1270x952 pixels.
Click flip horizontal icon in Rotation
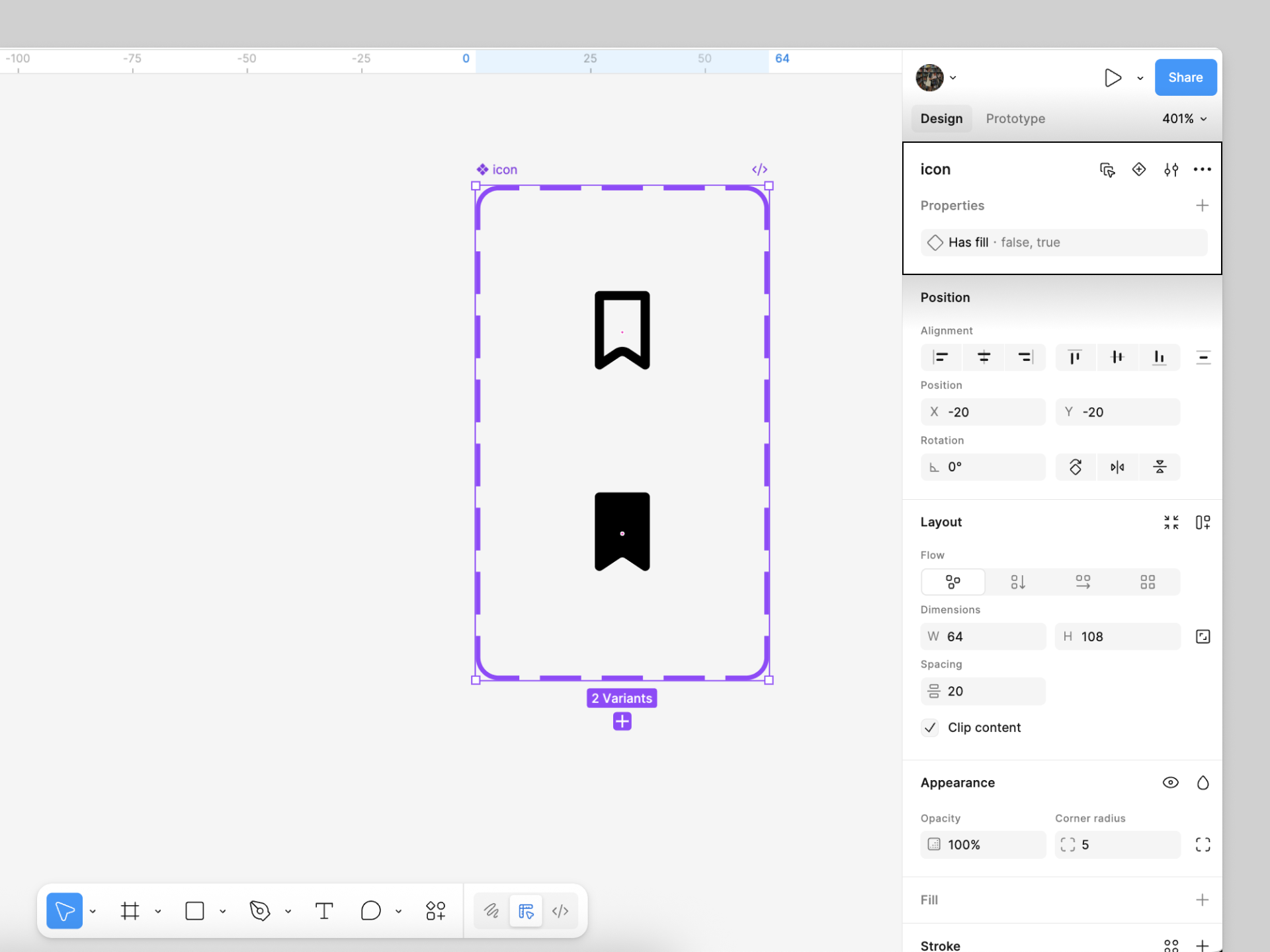(1117, 467)
